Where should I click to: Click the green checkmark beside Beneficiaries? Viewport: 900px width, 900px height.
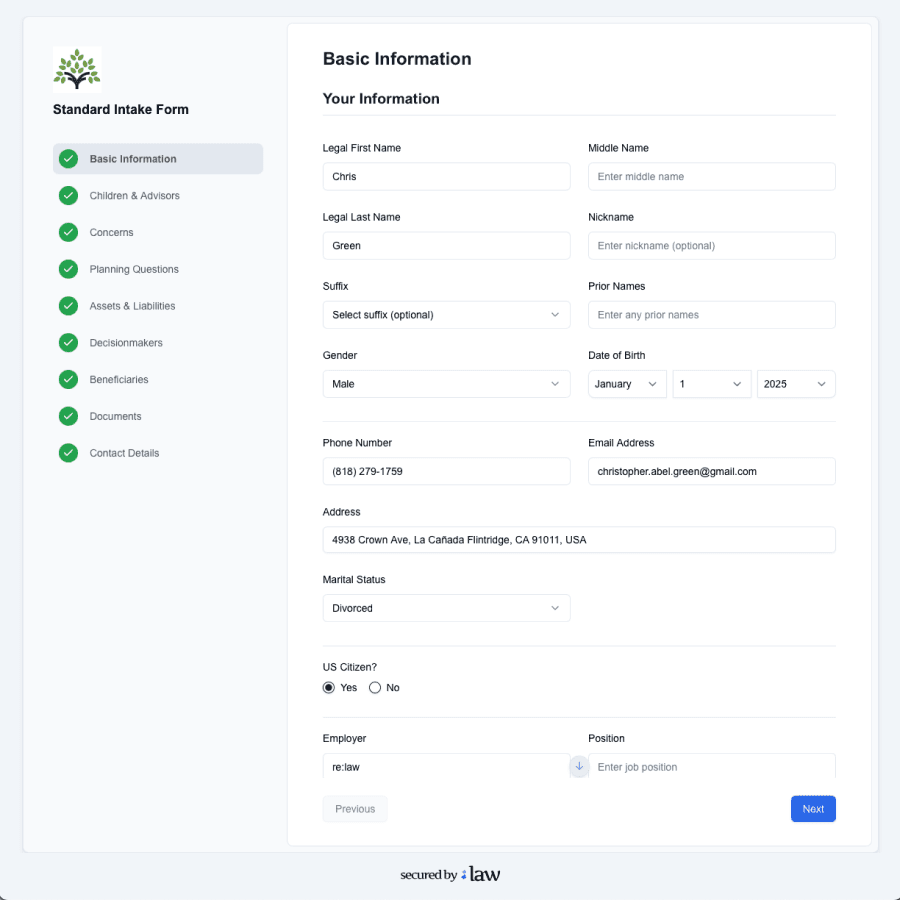68,379
